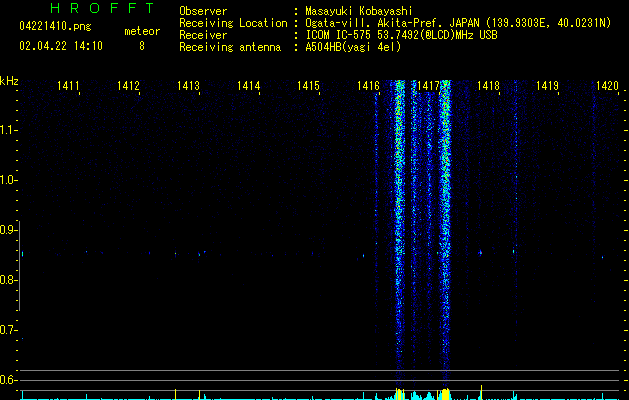The height and width of the screenshot is (400, 629).
Task: Click the Observer label
Action: (203, 11)
